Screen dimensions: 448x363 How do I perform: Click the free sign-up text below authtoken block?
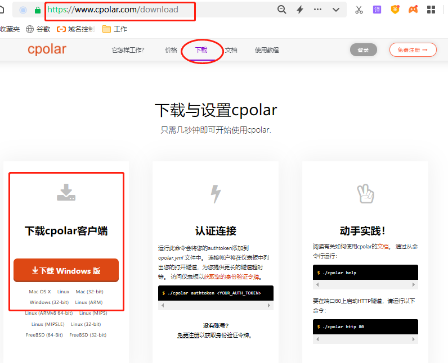(x=214, y=335)
